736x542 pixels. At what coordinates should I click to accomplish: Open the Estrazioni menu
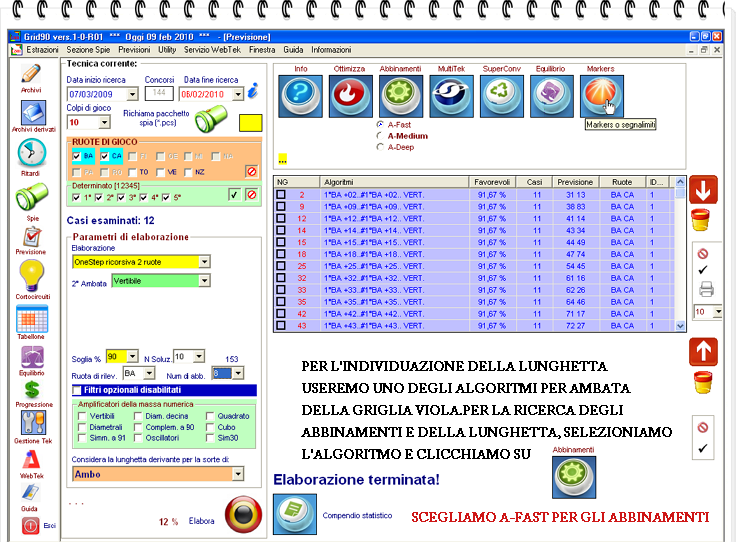point(42,50)
